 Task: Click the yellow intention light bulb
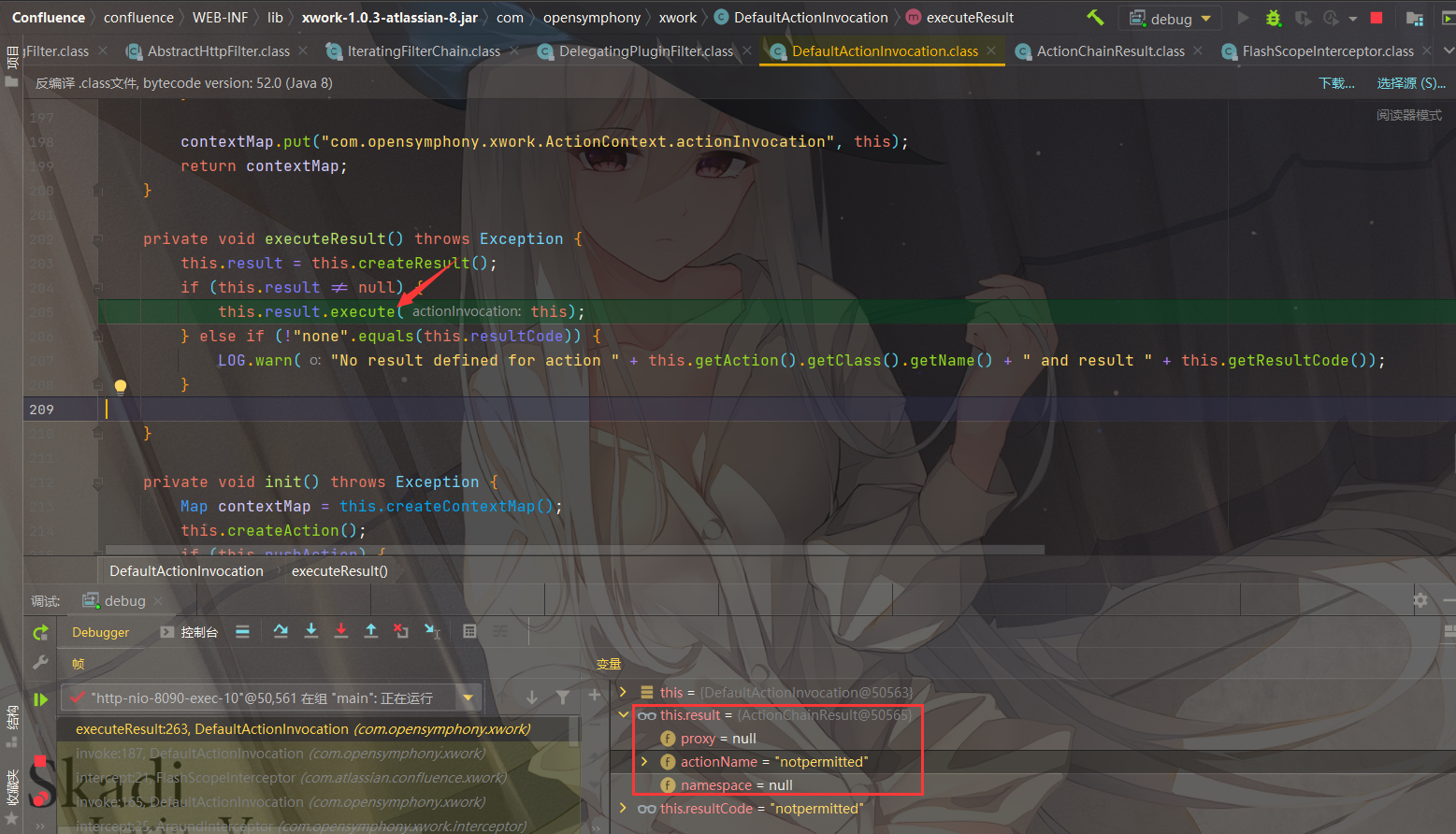(x=121, y=386)
